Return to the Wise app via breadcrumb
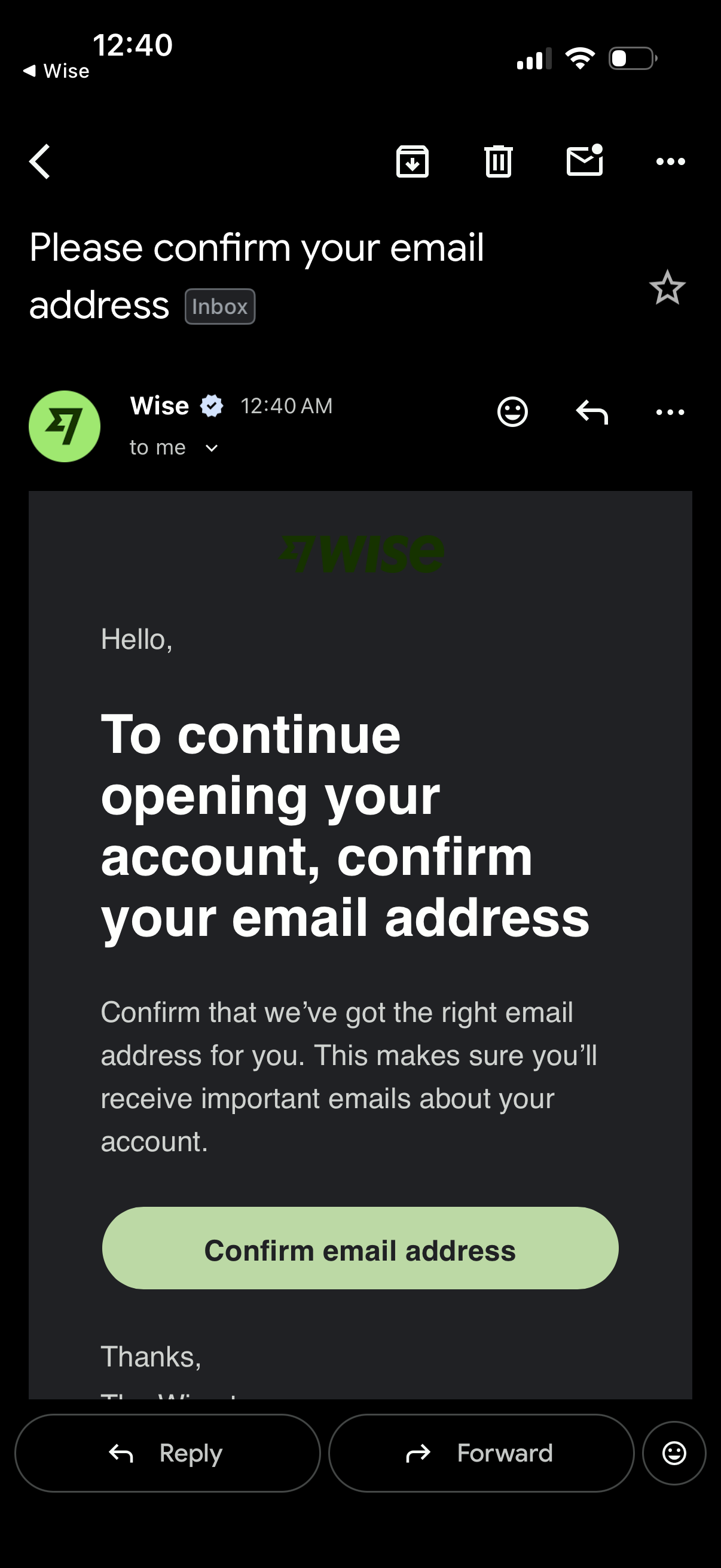The image size is (721, 1568). tap(56, 71)
